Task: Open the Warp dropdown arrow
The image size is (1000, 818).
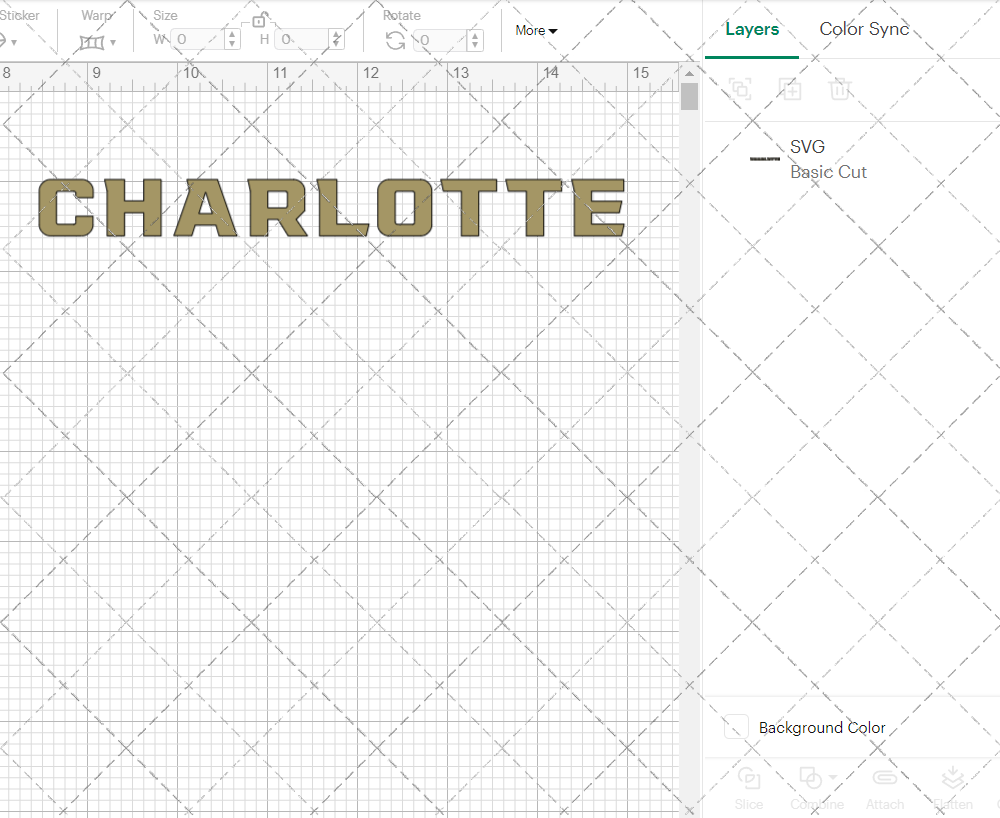Action: click(x=113, y=43)
